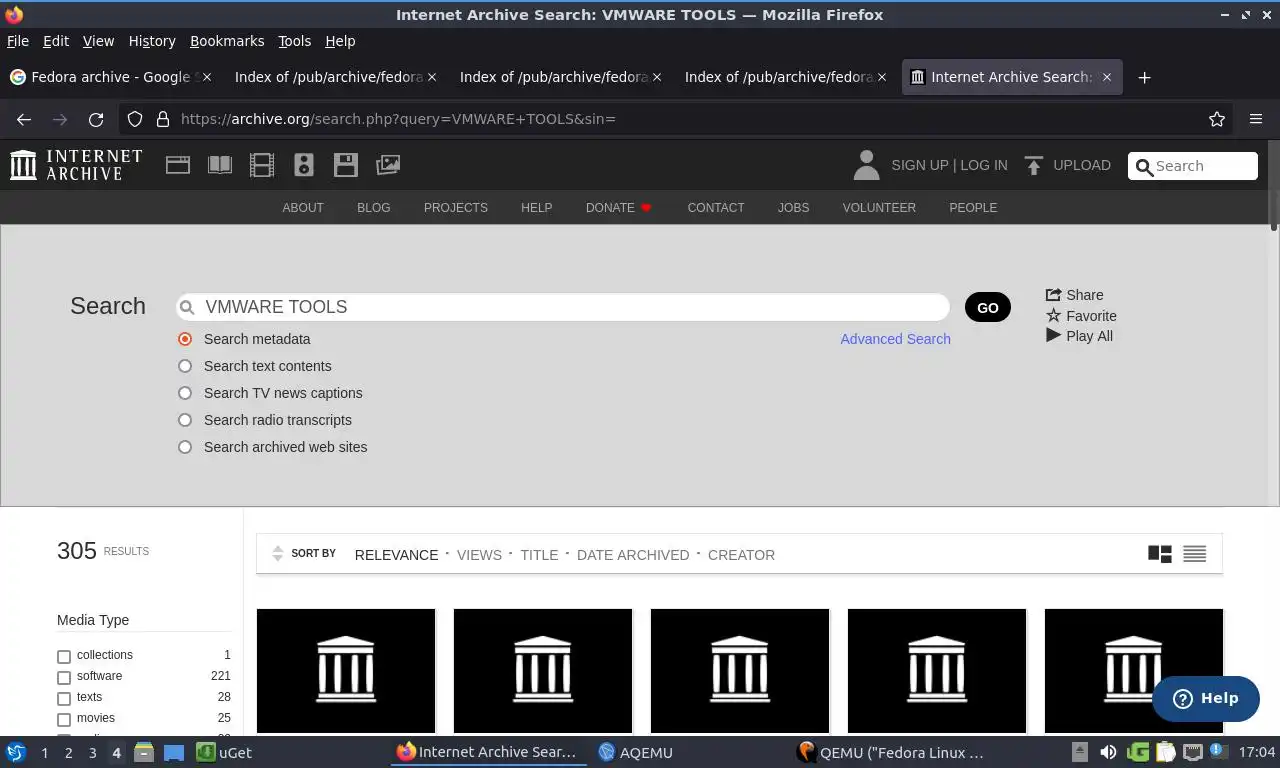Viewport: 1280px width, 768px height.
Task: Click the padlock site info icon
Action: pos(163,119)
